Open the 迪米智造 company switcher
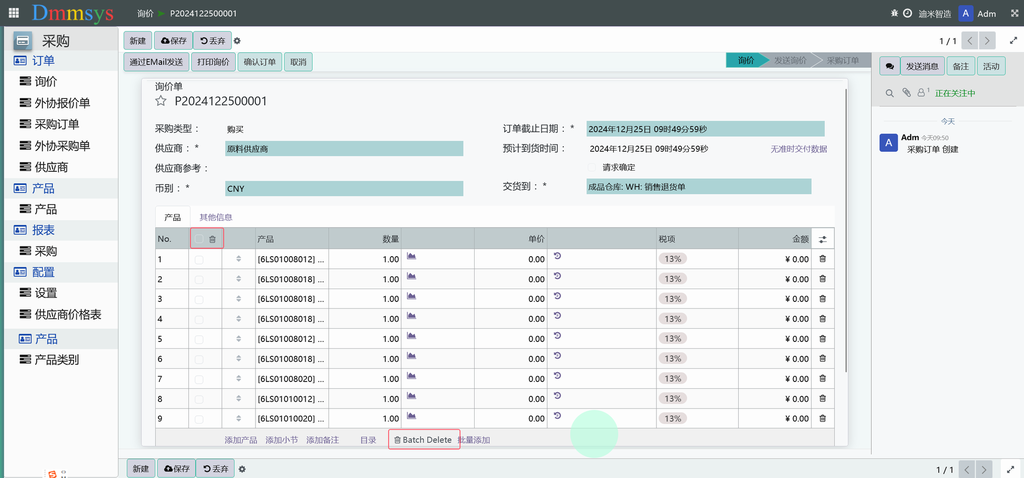 click(935, 14)
